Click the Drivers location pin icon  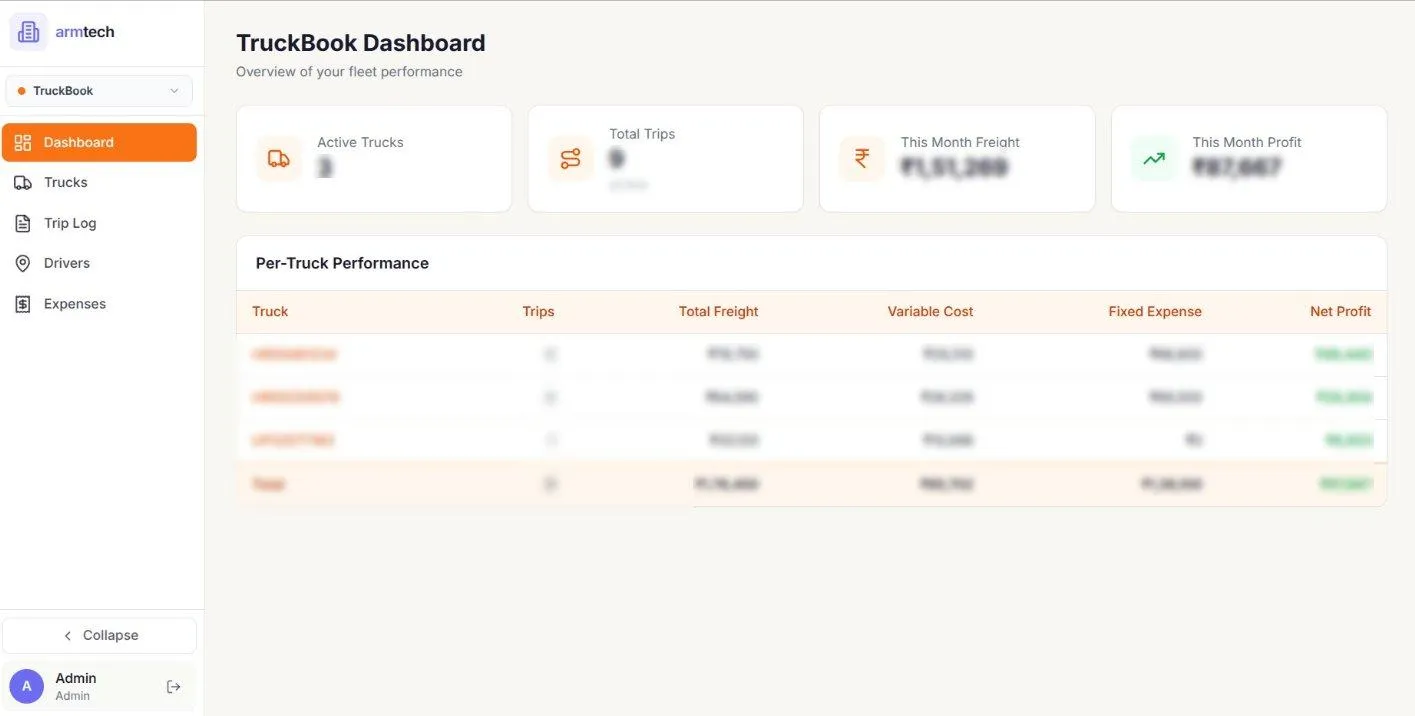click(x=23, y=263)
